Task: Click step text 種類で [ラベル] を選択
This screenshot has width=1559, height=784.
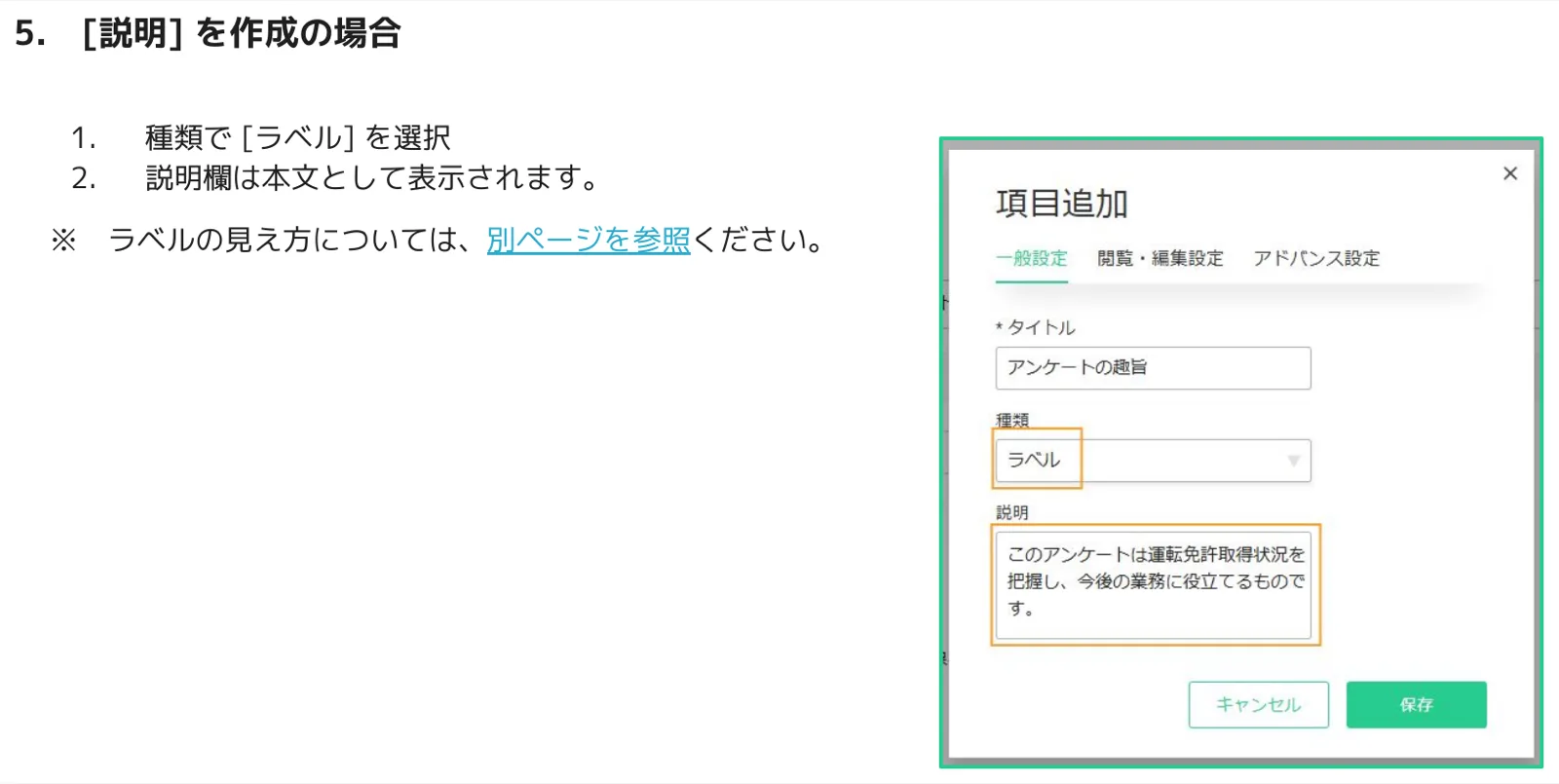Action: [298, 138]
